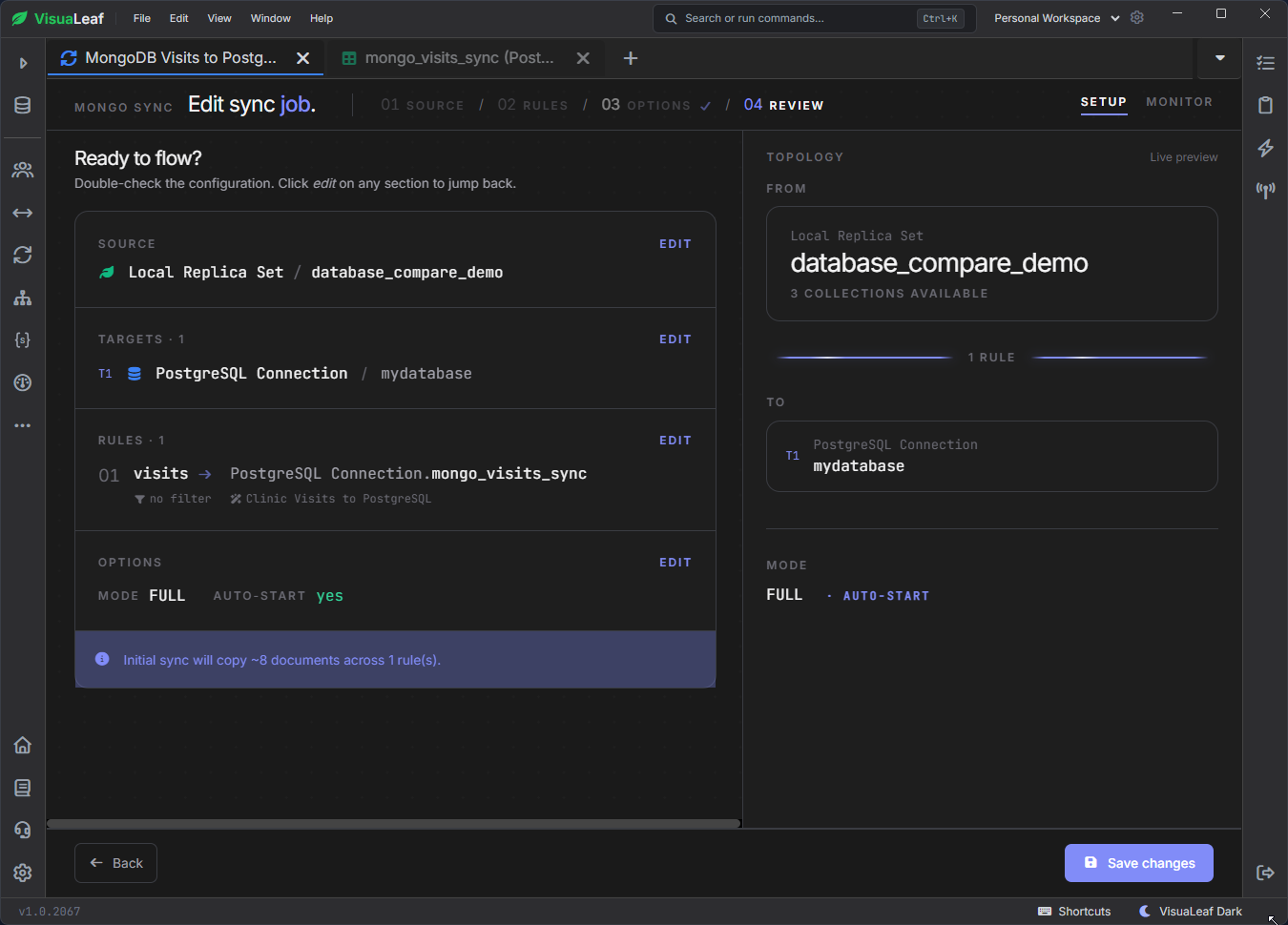Open the dashboard gauge sidebar icon
The height and width of the screenshot is (925, 1288).
[x=23, y=382]
